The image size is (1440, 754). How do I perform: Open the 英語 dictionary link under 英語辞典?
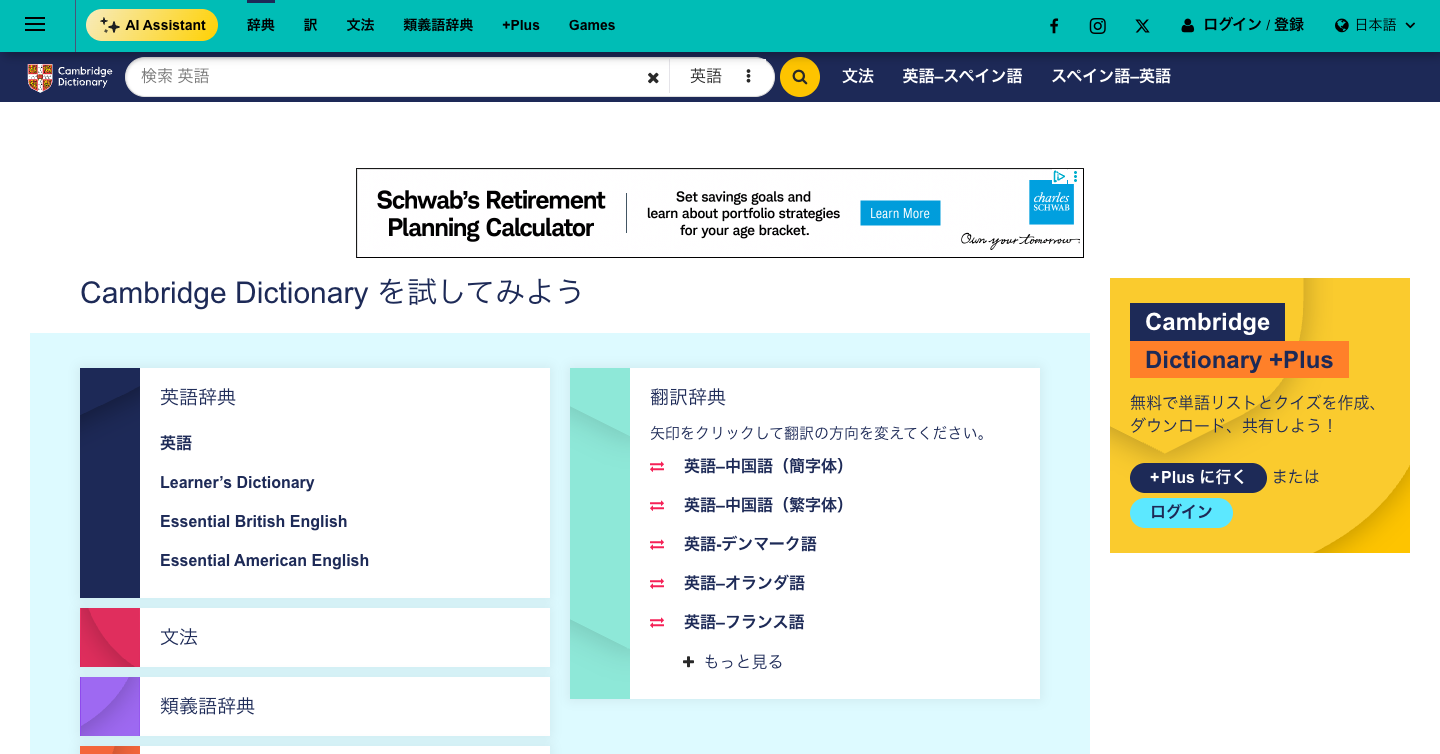pos(176,443)
